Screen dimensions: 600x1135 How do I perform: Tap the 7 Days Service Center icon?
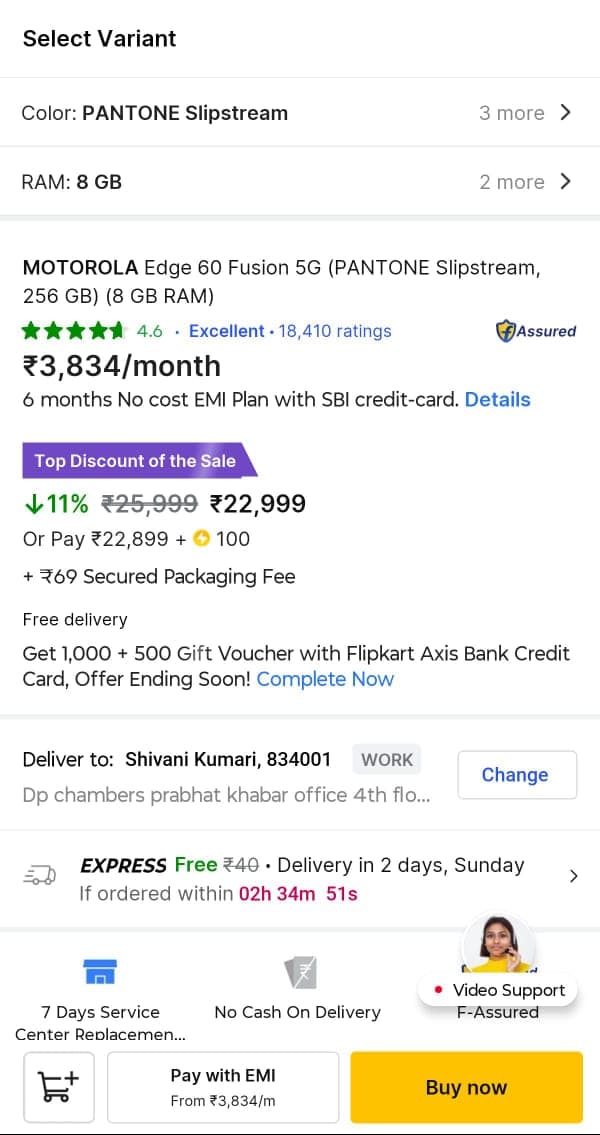pyautogui.click(x=100, y=972)
